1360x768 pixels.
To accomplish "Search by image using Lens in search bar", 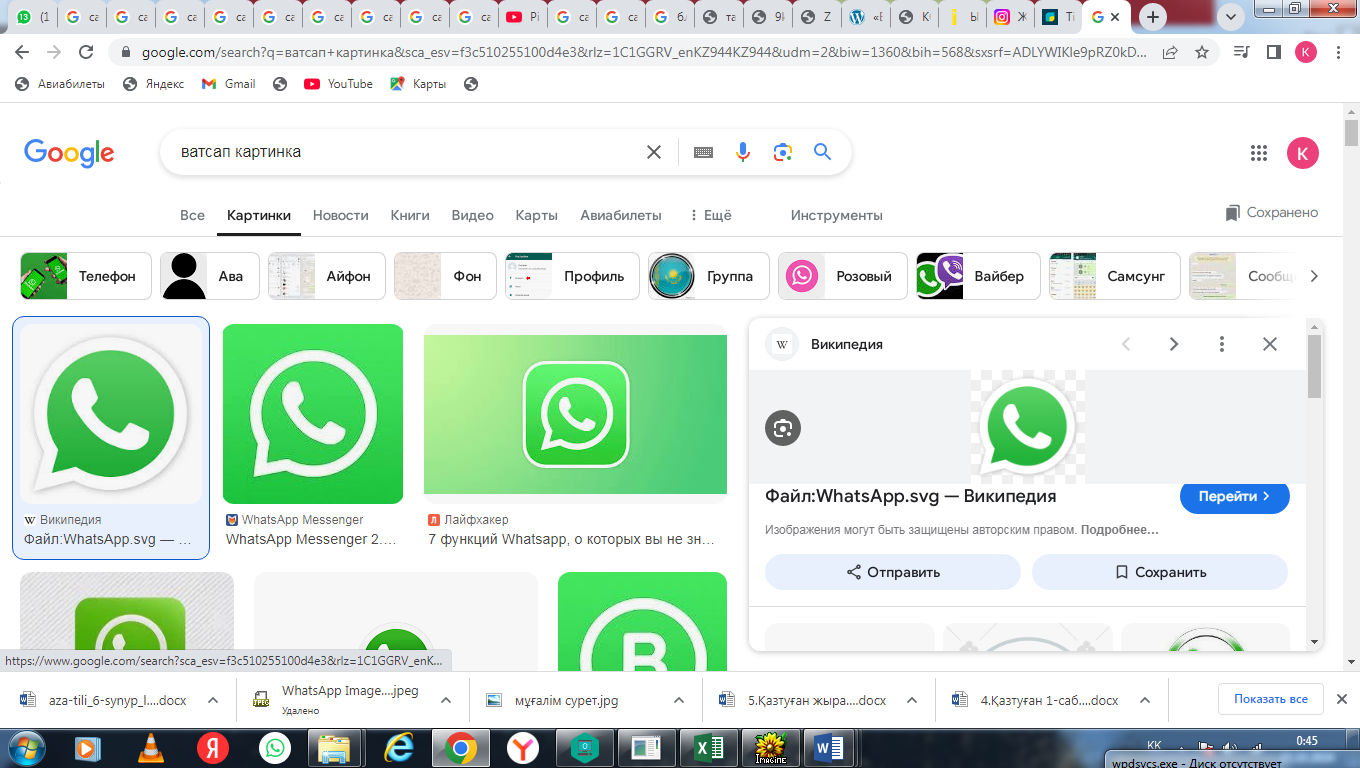I will tap(782, 152).
